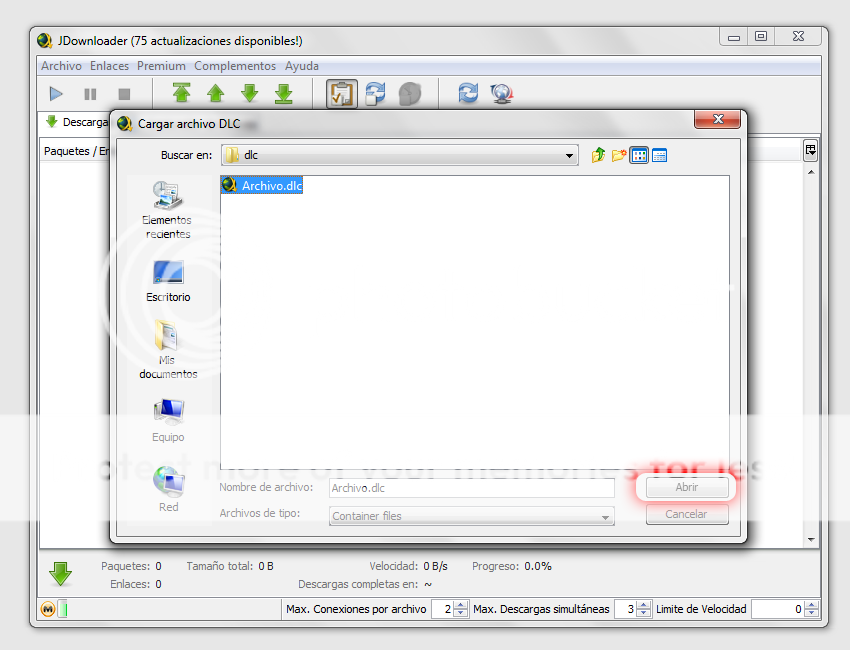Image resolution: width=850 pixels, height=650 pixels.
Task: Toggle the greyed premium toolbar button
Action: (410, 94)
